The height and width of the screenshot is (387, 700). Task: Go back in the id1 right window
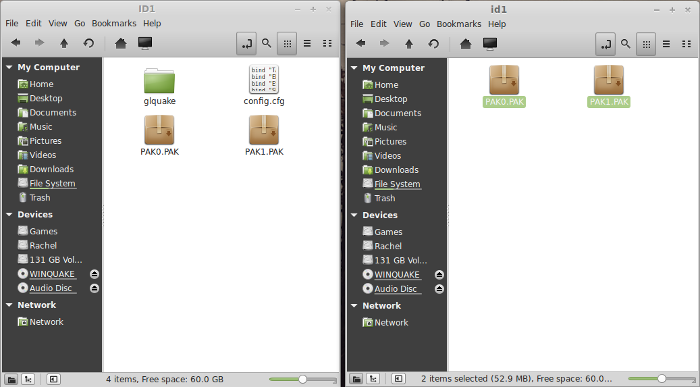(361, 44)
